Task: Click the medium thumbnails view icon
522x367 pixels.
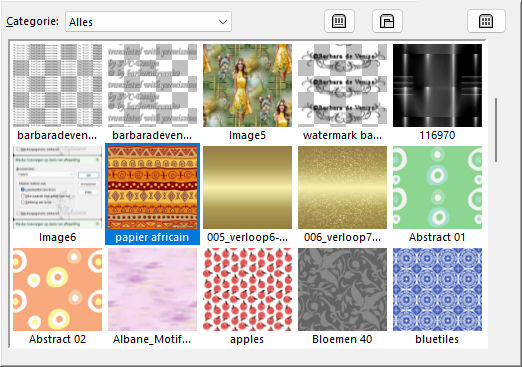Action: [x=387, y=22]
